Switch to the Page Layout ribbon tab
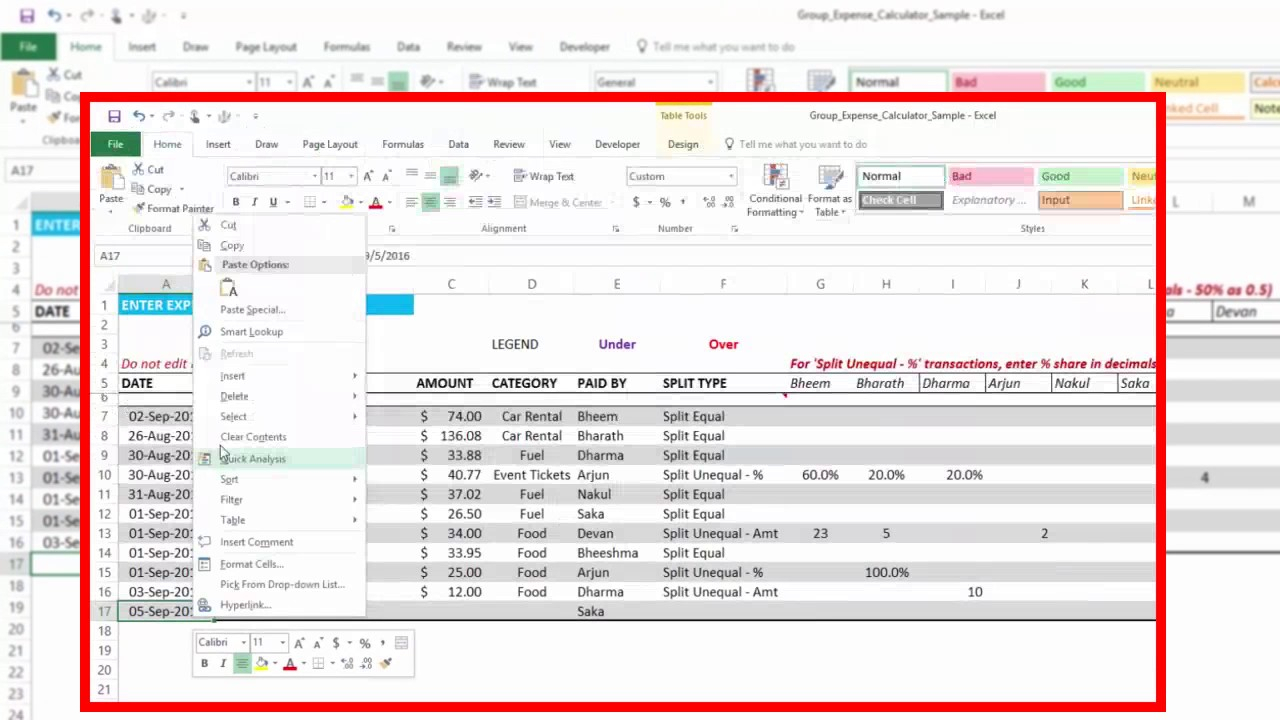 (x=330, y=144)
